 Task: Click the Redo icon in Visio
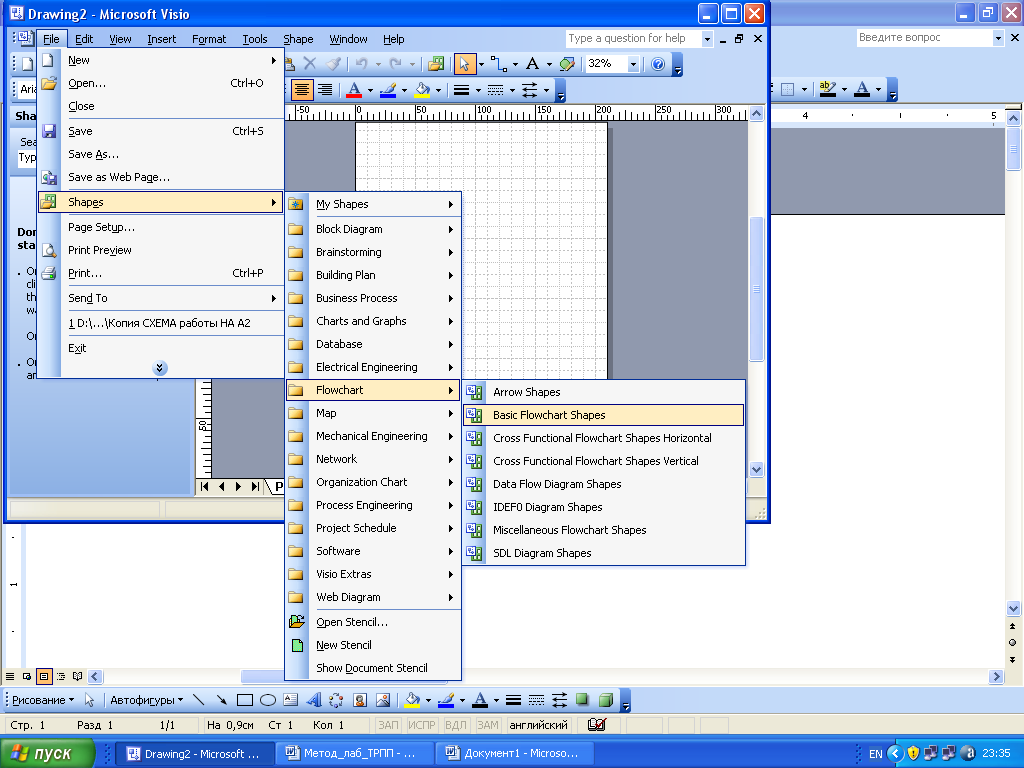395,64
